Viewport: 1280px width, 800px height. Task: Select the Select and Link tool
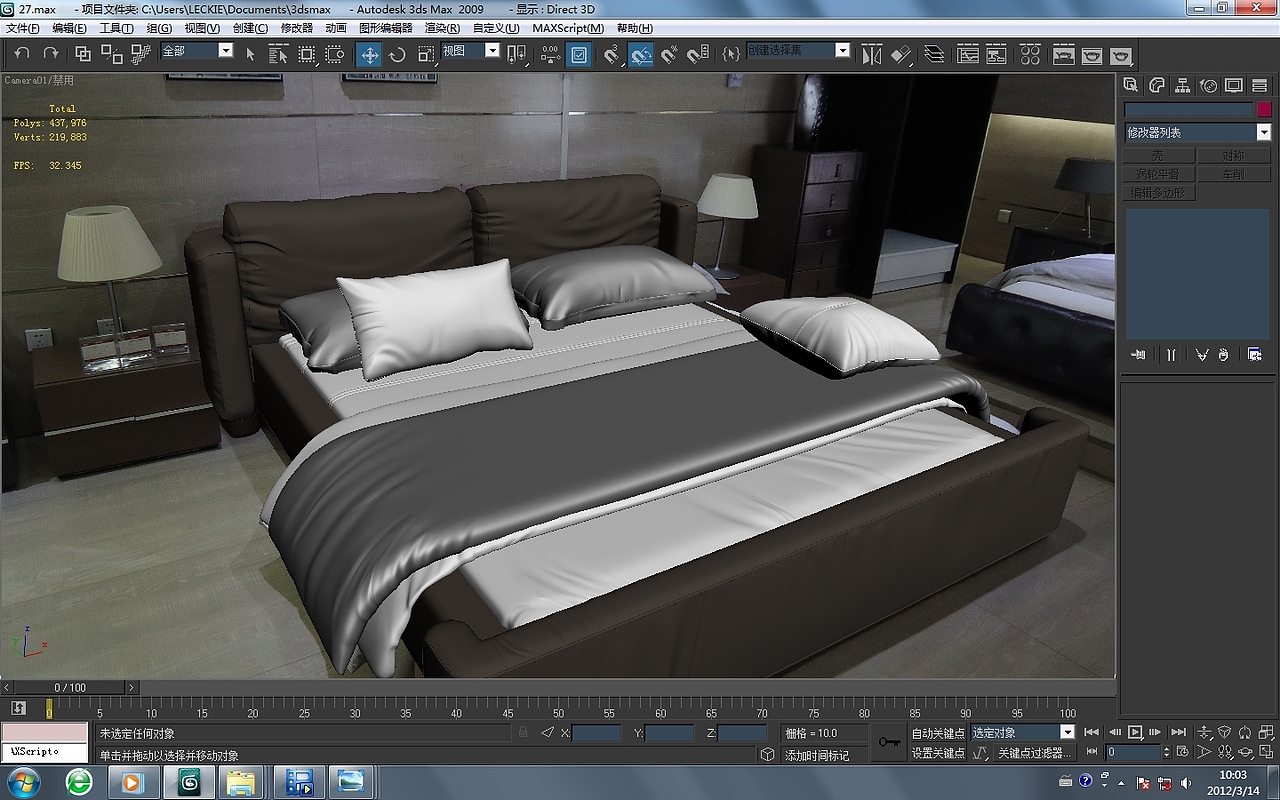coord(83,54)
